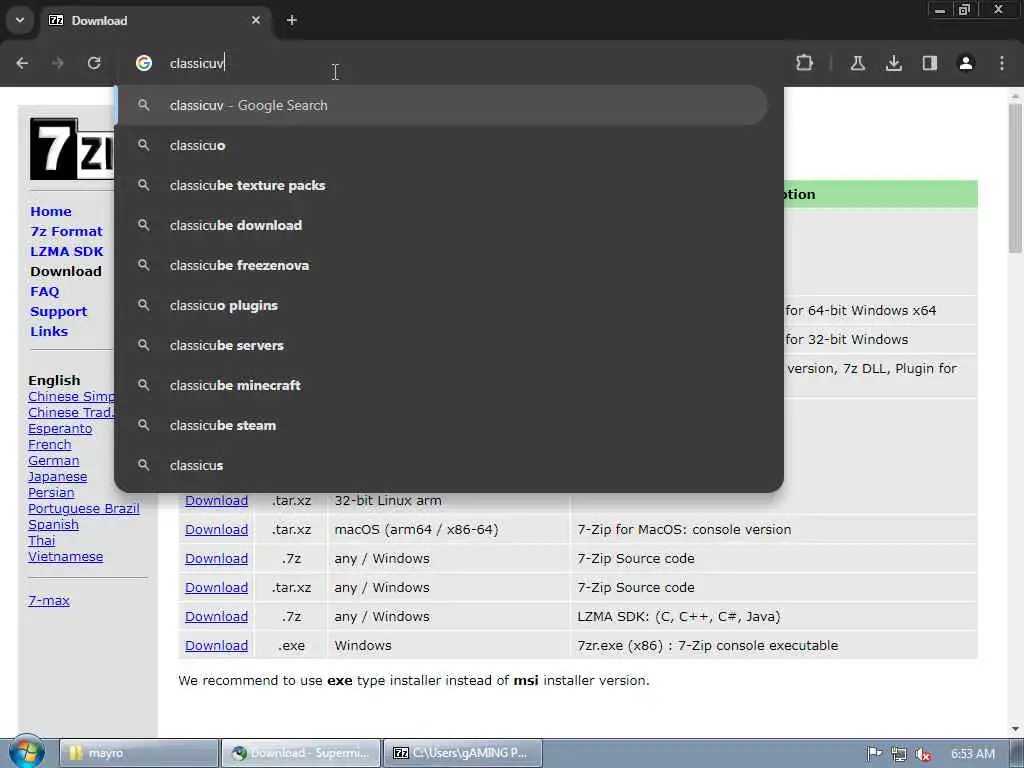Click the 6:53 AM taskbar clock
Viewport: 1024px width, 768px height.
click(x=972, y=754)
